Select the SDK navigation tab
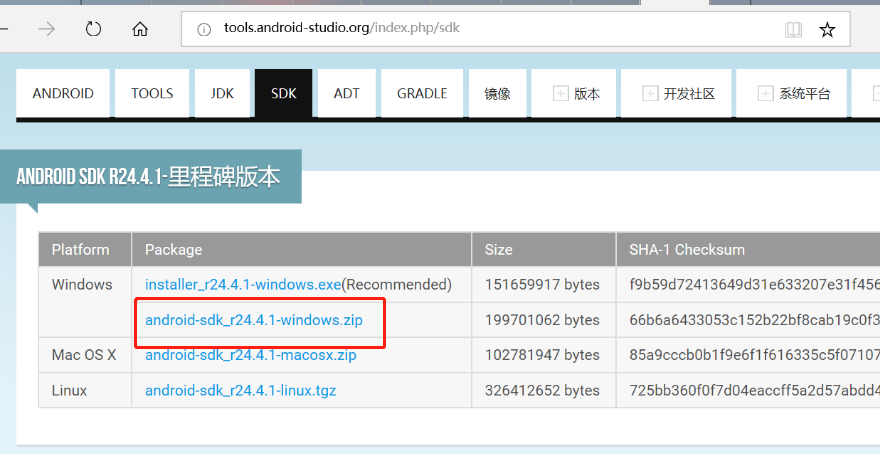 point(283,93)
